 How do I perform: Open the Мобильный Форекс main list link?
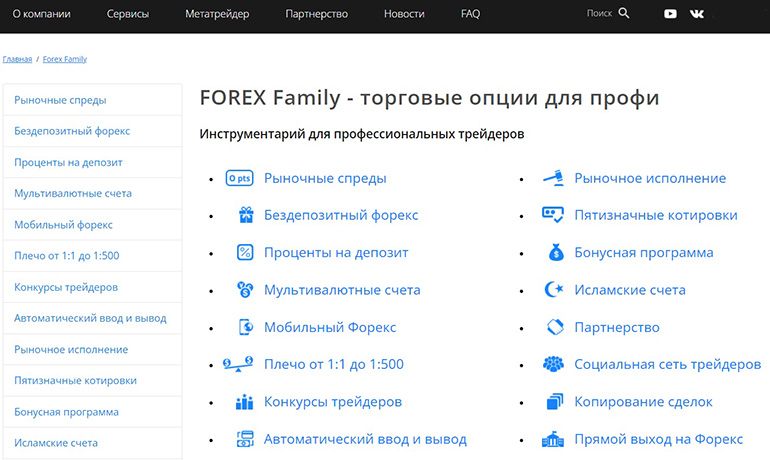[330, 327]
